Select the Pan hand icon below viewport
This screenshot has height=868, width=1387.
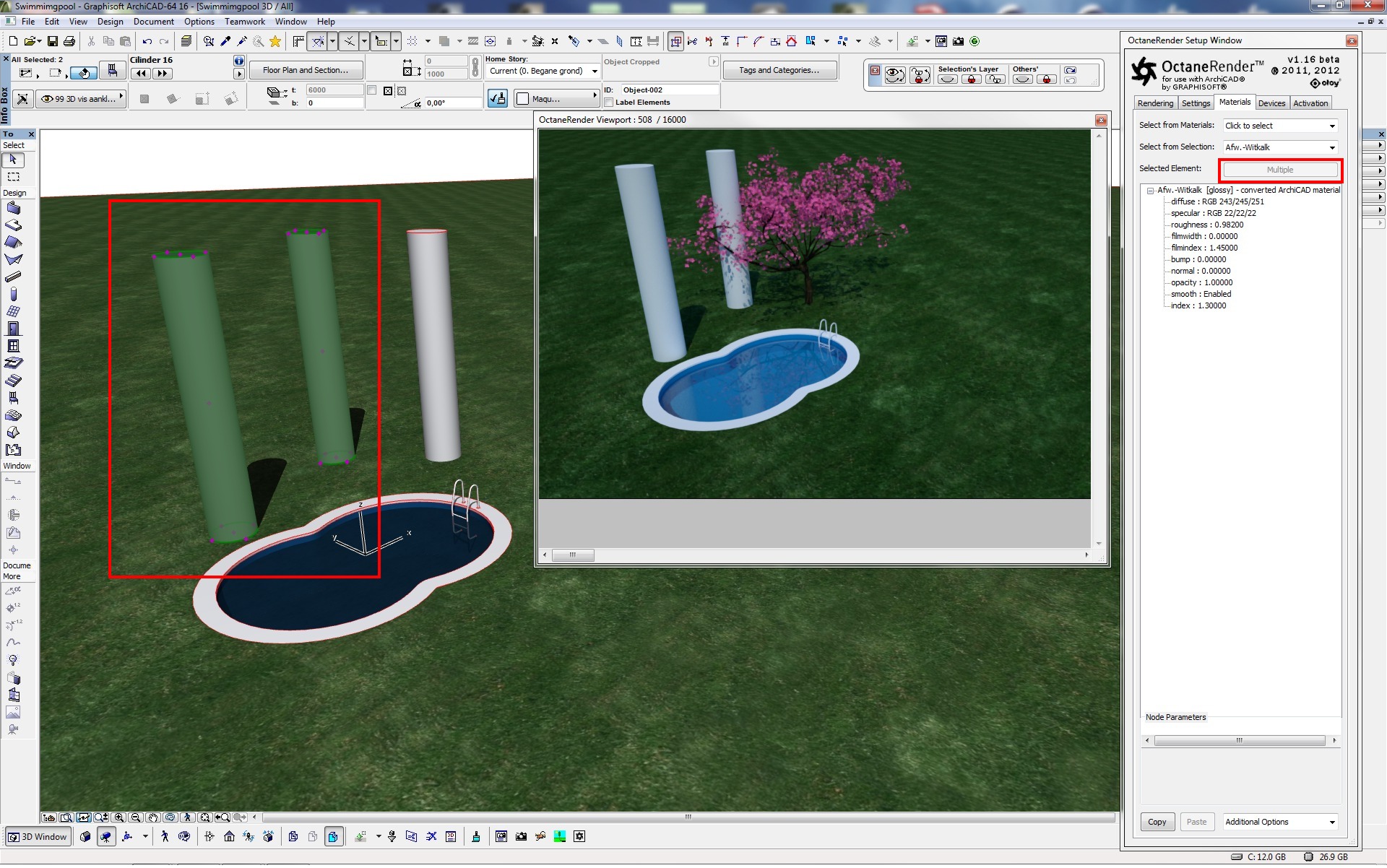click(153, 818)
